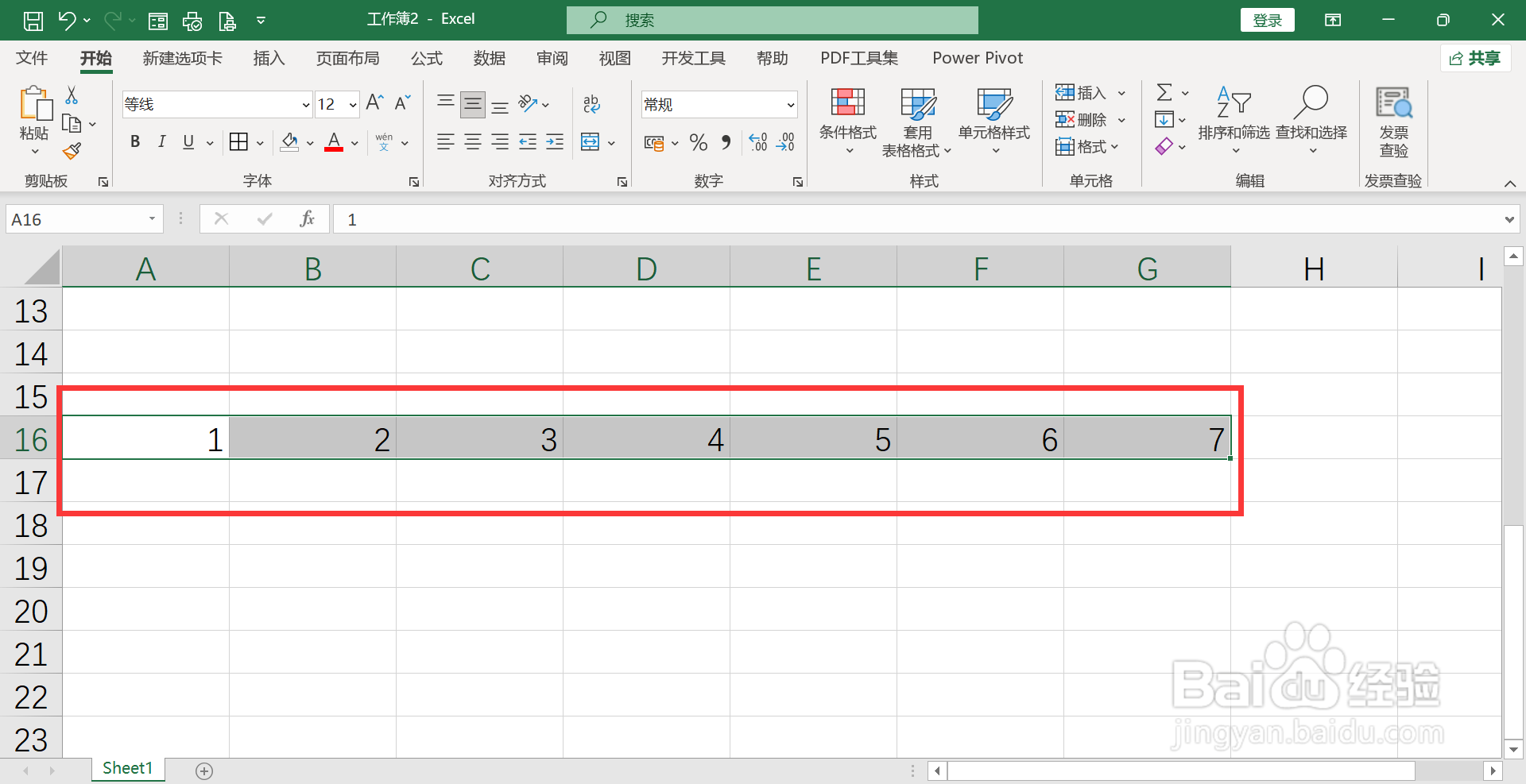Switch to the Formulas tab
Screen dimensions: 1526x784
427,58
